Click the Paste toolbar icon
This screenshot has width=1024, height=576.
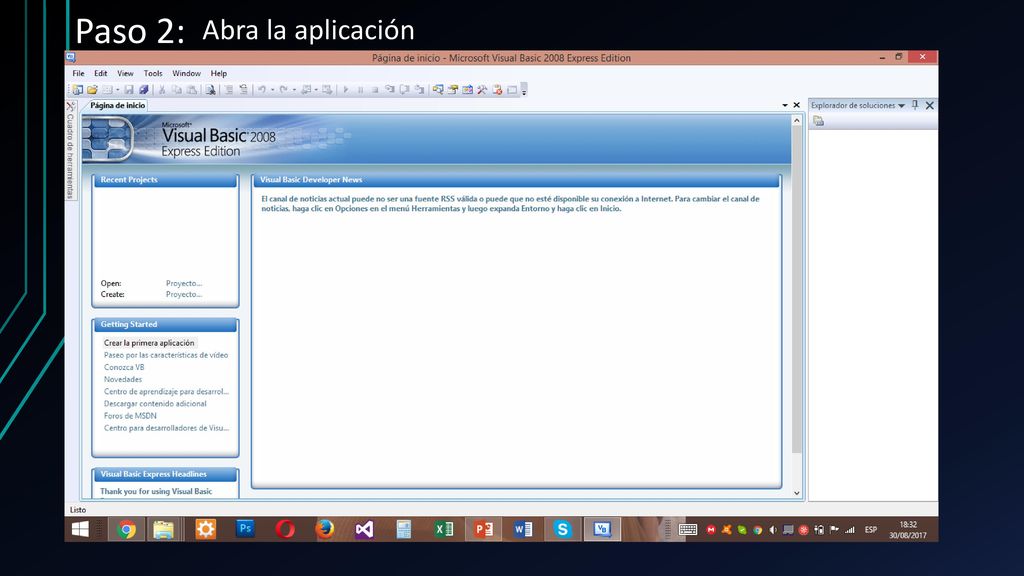(x=191, y=89)
